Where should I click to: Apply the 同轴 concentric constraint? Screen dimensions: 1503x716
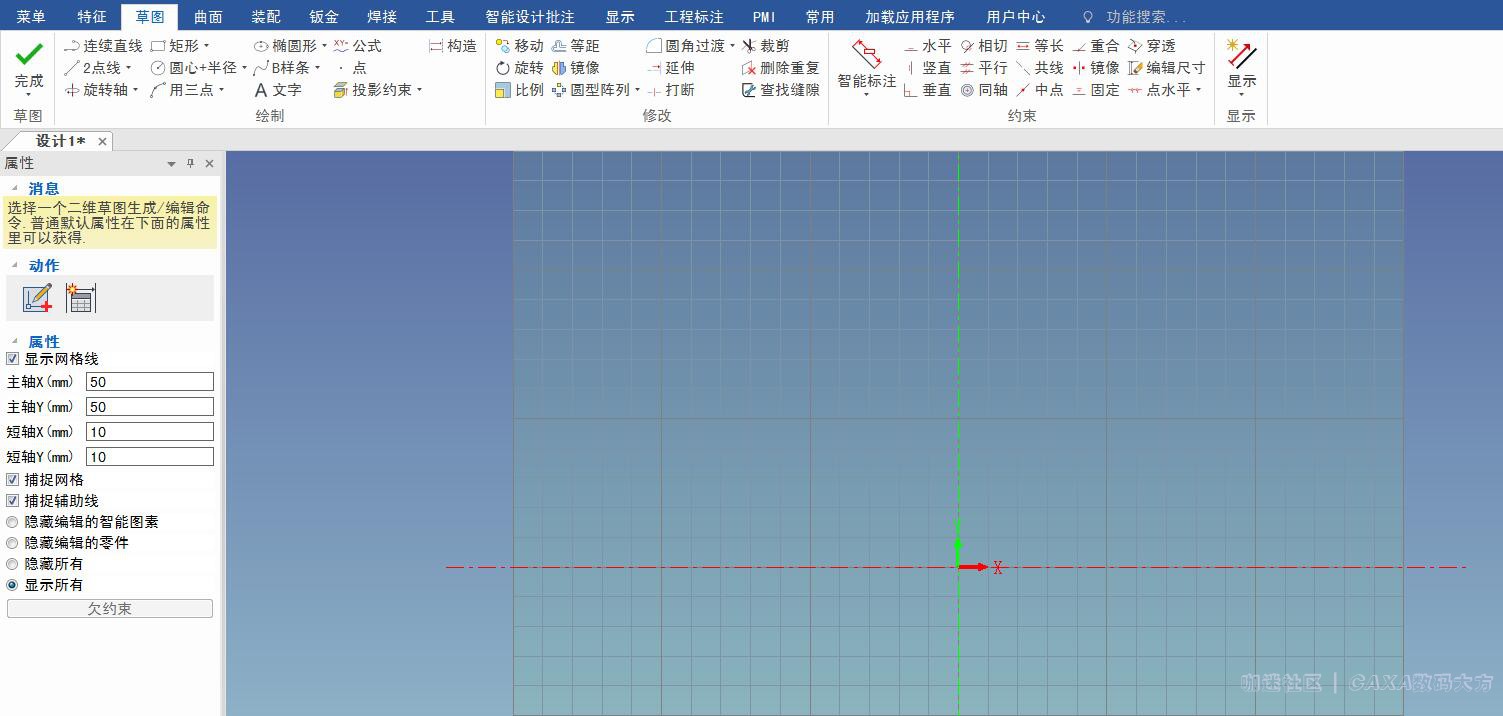coord(983,90)
